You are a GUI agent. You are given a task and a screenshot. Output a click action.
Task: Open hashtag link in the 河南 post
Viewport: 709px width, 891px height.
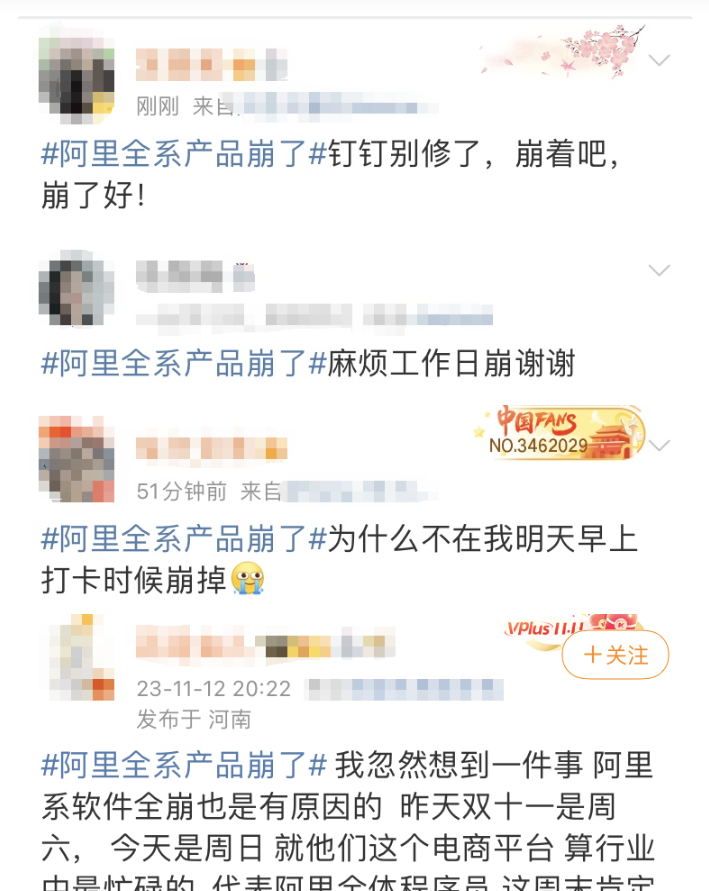tap(184, 765)
